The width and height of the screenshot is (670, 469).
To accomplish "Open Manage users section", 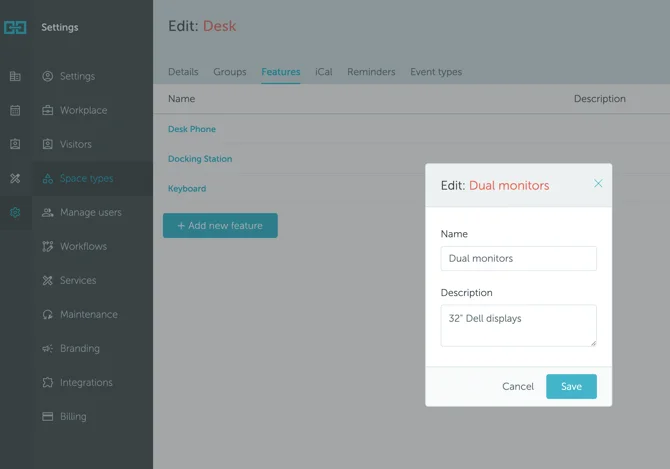I will pos(90,212).
